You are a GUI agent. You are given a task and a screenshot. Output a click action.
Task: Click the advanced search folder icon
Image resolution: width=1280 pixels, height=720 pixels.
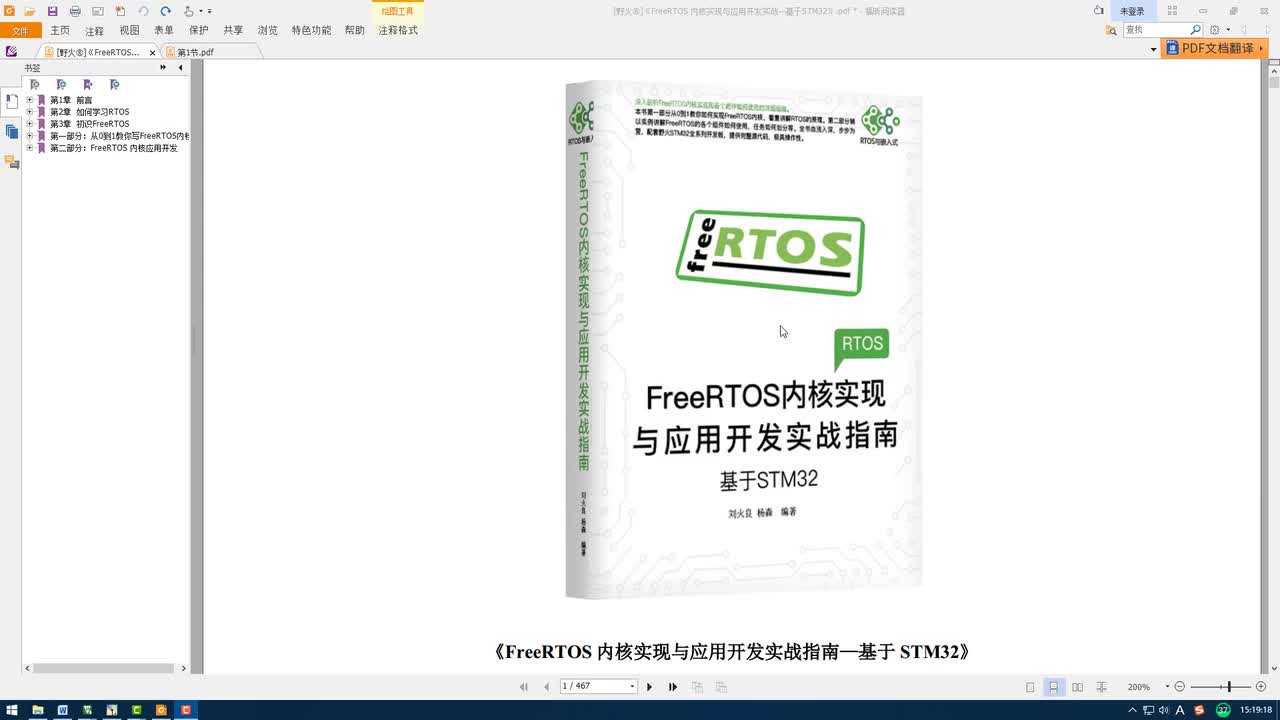(1111, 31)
